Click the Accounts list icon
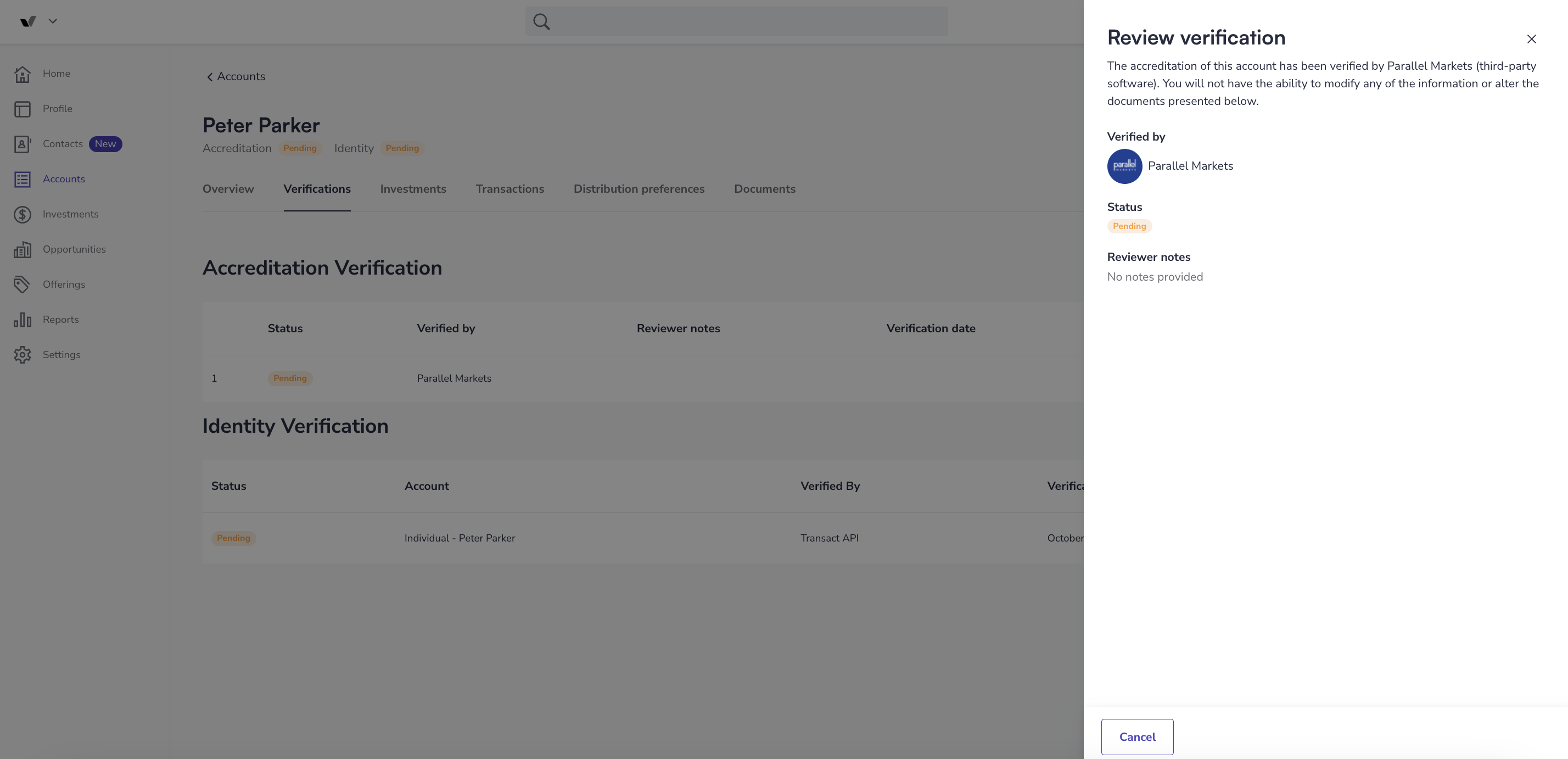 tap(23, 180)
